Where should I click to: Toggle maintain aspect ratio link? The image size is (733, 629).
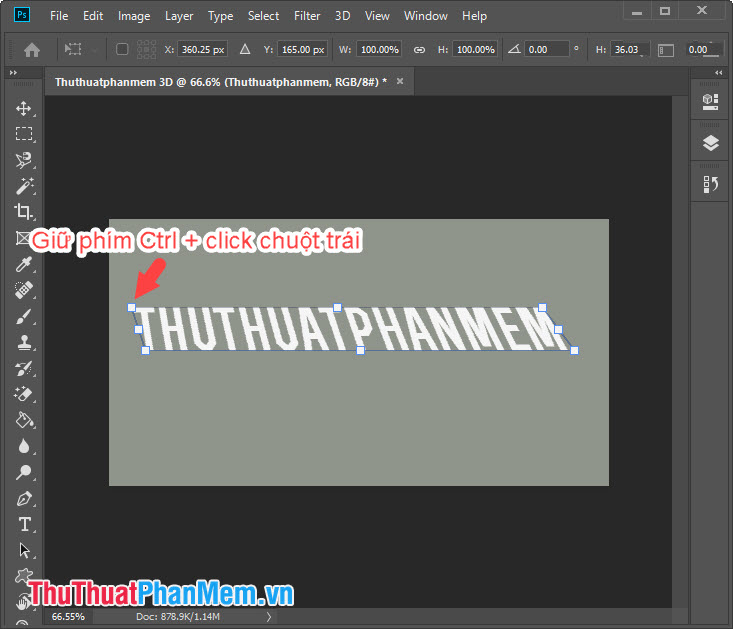click(x=419, y=50)
